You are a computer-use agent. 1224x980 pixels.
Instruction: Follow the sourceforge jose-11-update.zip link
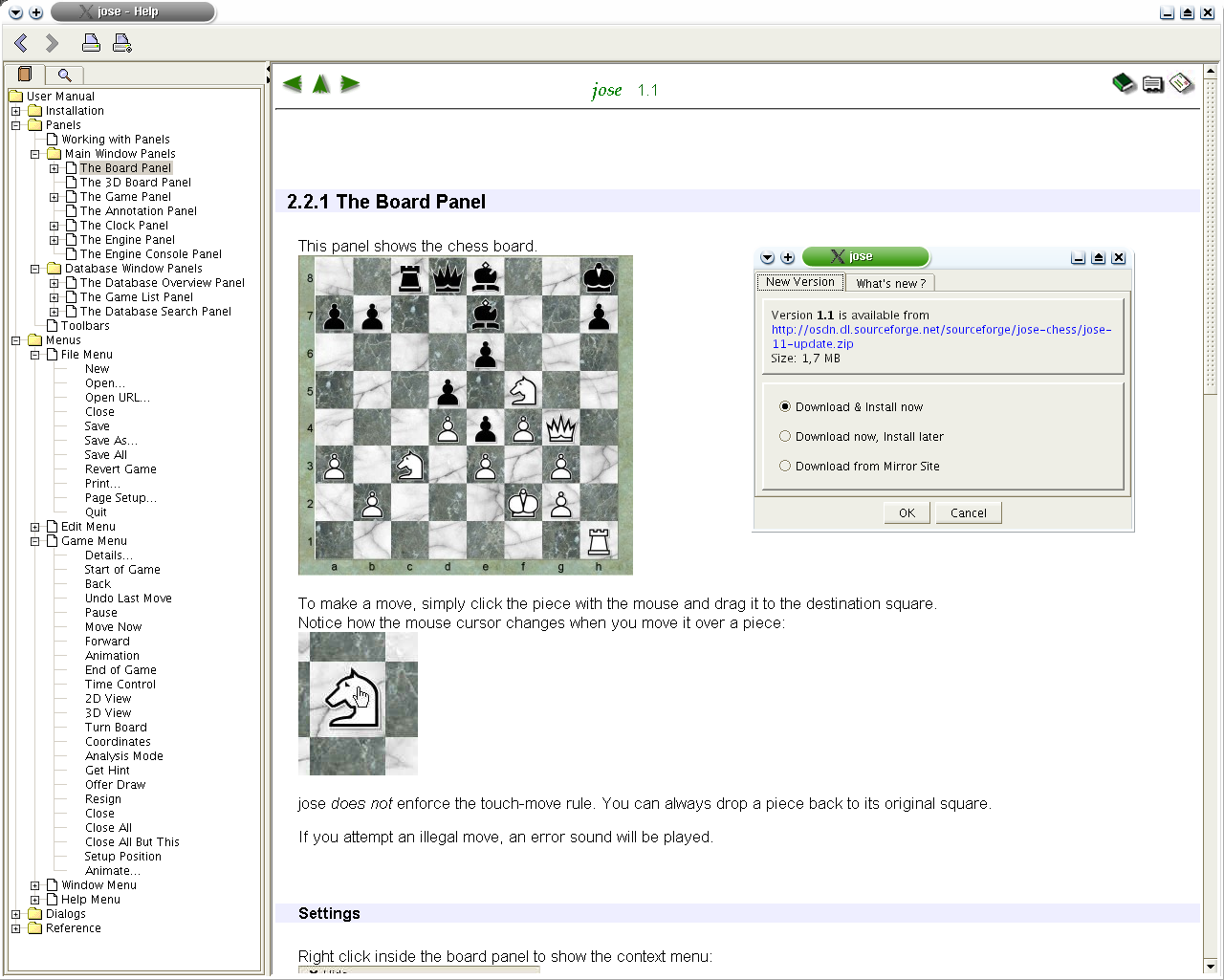[942, 337]
